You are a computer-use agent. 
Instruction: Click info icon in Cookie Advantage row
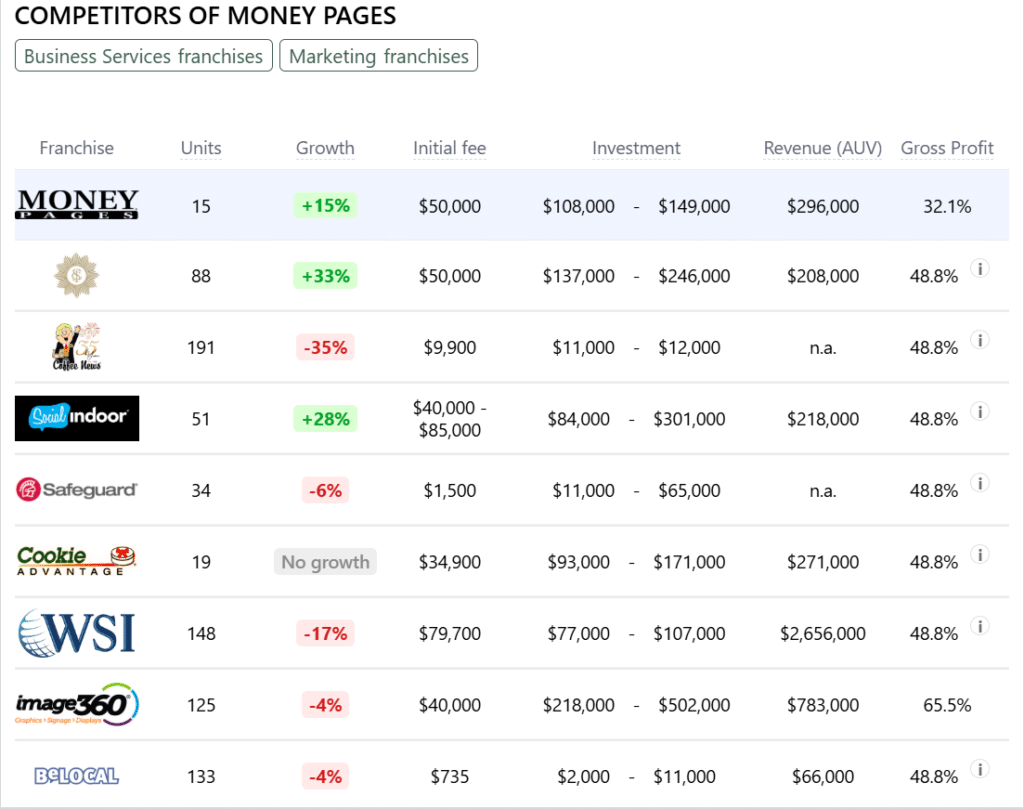tap(980, 554)
